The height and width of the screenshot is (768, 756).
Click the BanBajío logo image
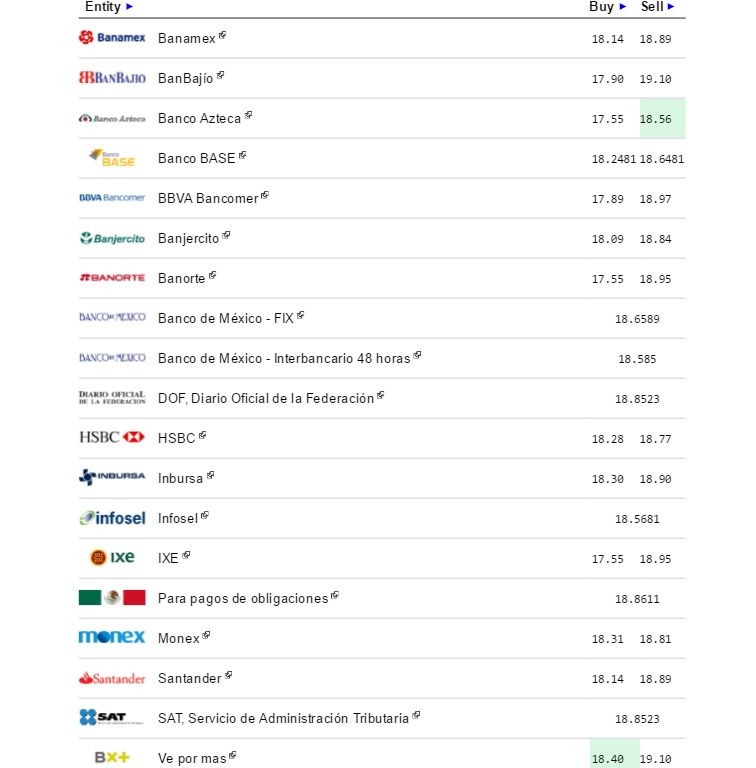click(112, 78)
